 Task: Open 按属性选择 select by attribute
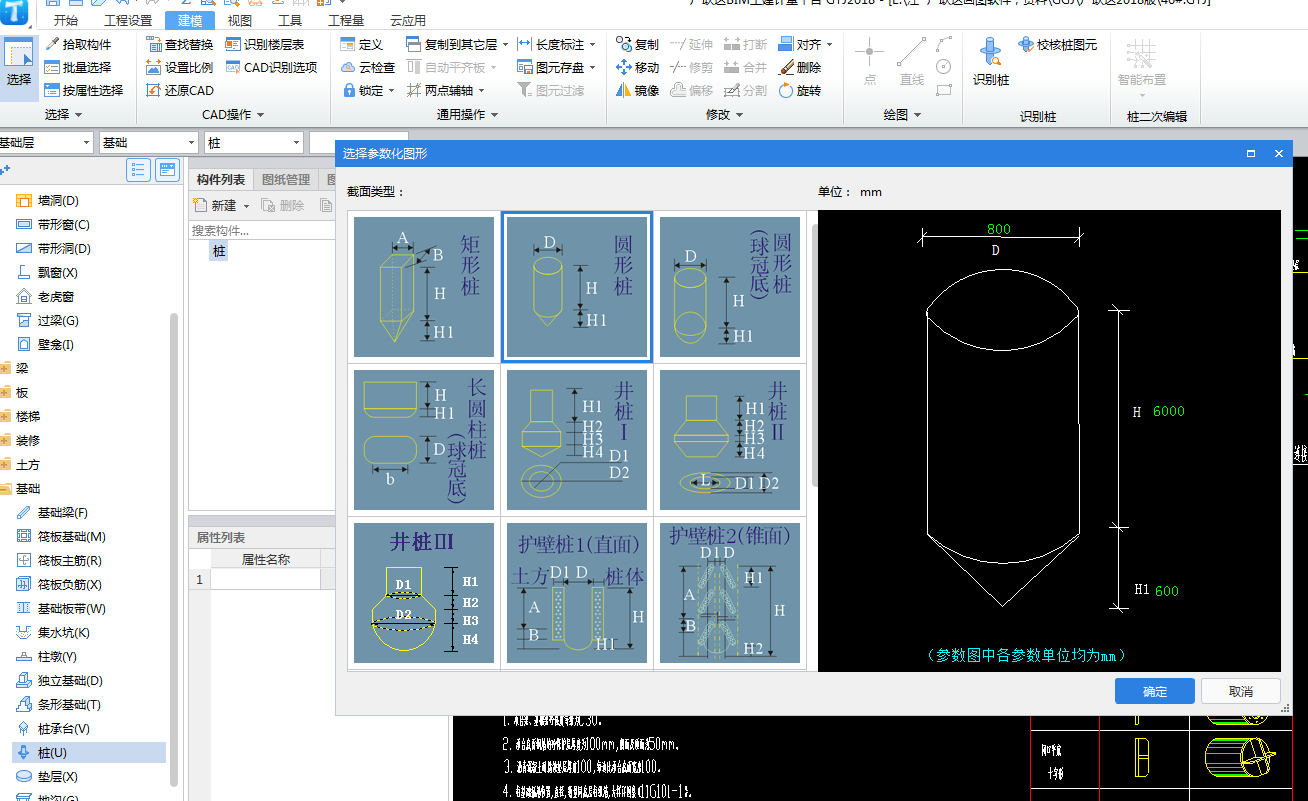point(83,90)
